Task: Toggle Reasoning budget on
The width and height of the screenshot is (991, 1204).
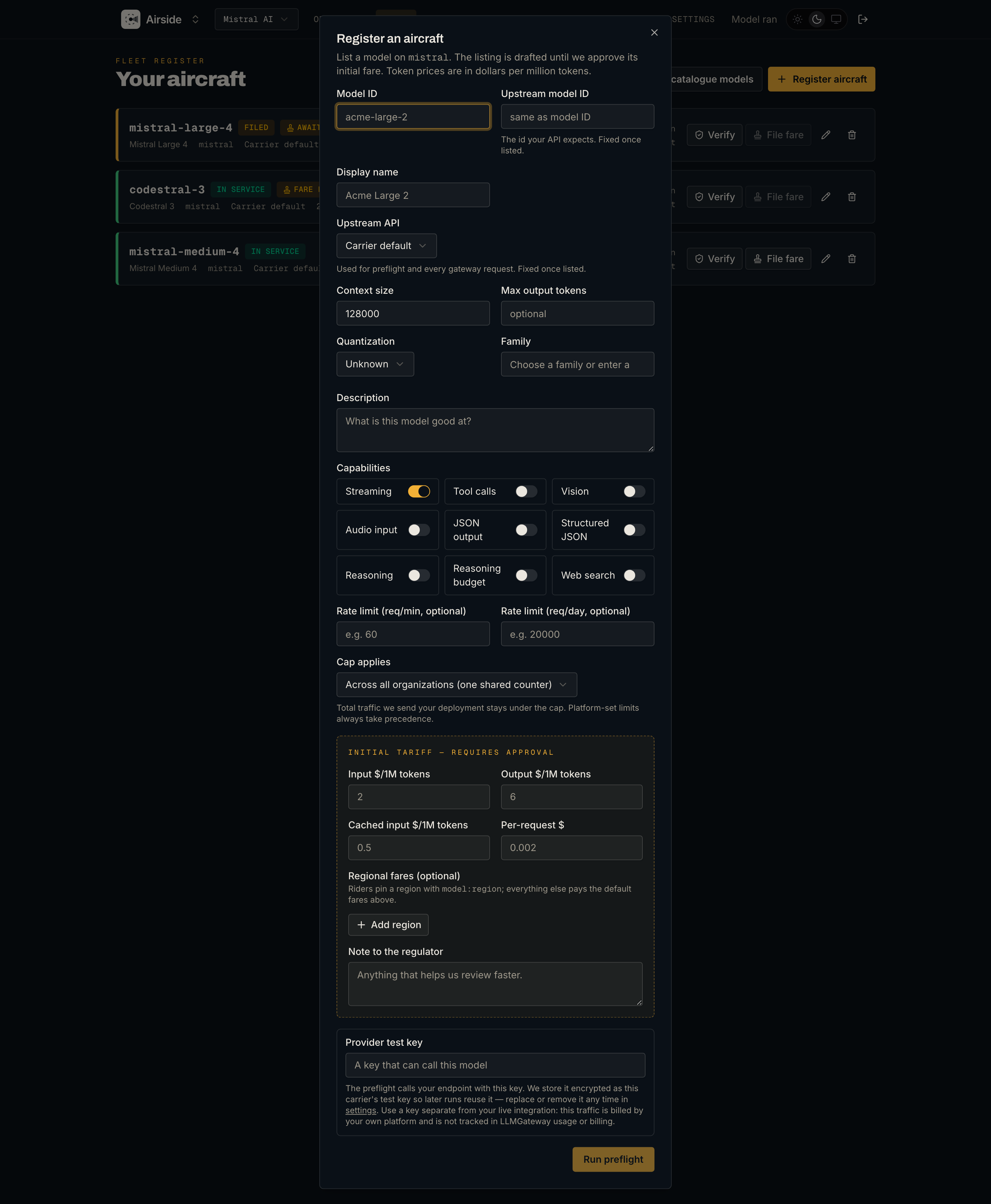Action: pyautogui.click(x=526, y=575)
